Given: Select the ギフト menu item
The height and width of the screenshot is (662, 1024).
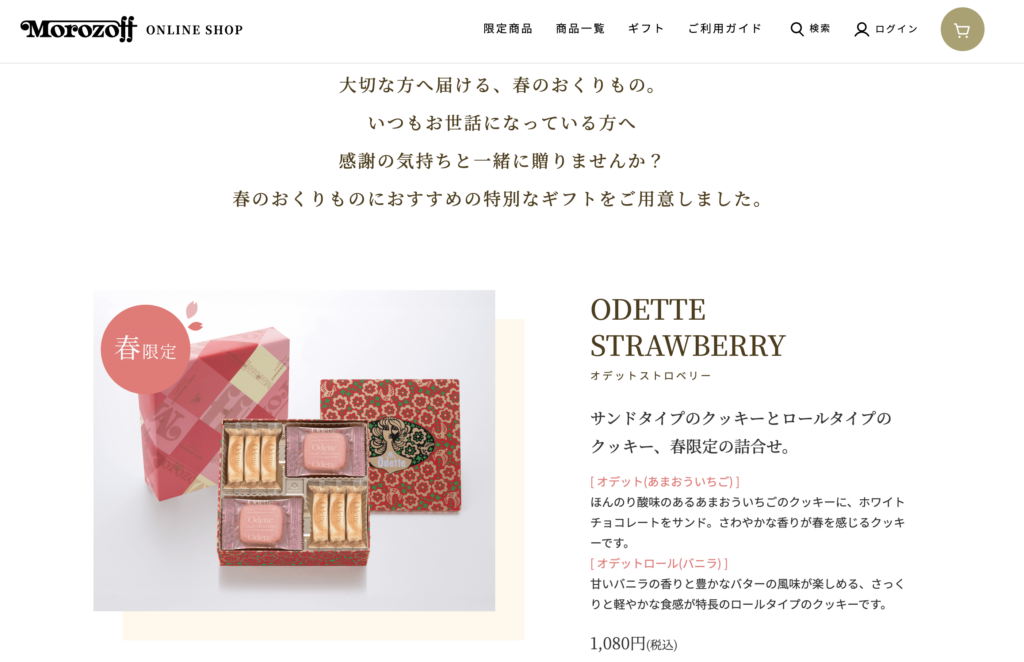Looking at the screenshot, I should (x=646, y=29).
